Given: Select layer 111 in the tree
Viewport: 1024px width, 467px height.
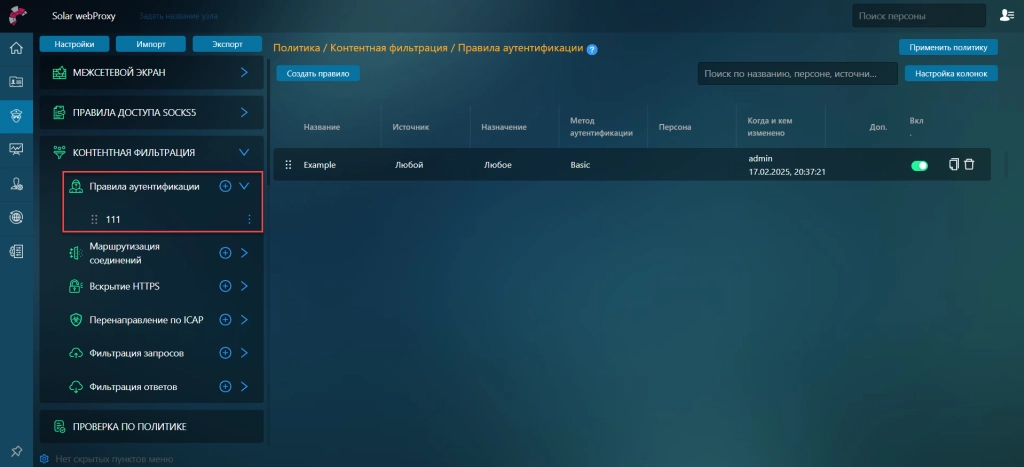Looking at the screenshot, I should (113, 220).
